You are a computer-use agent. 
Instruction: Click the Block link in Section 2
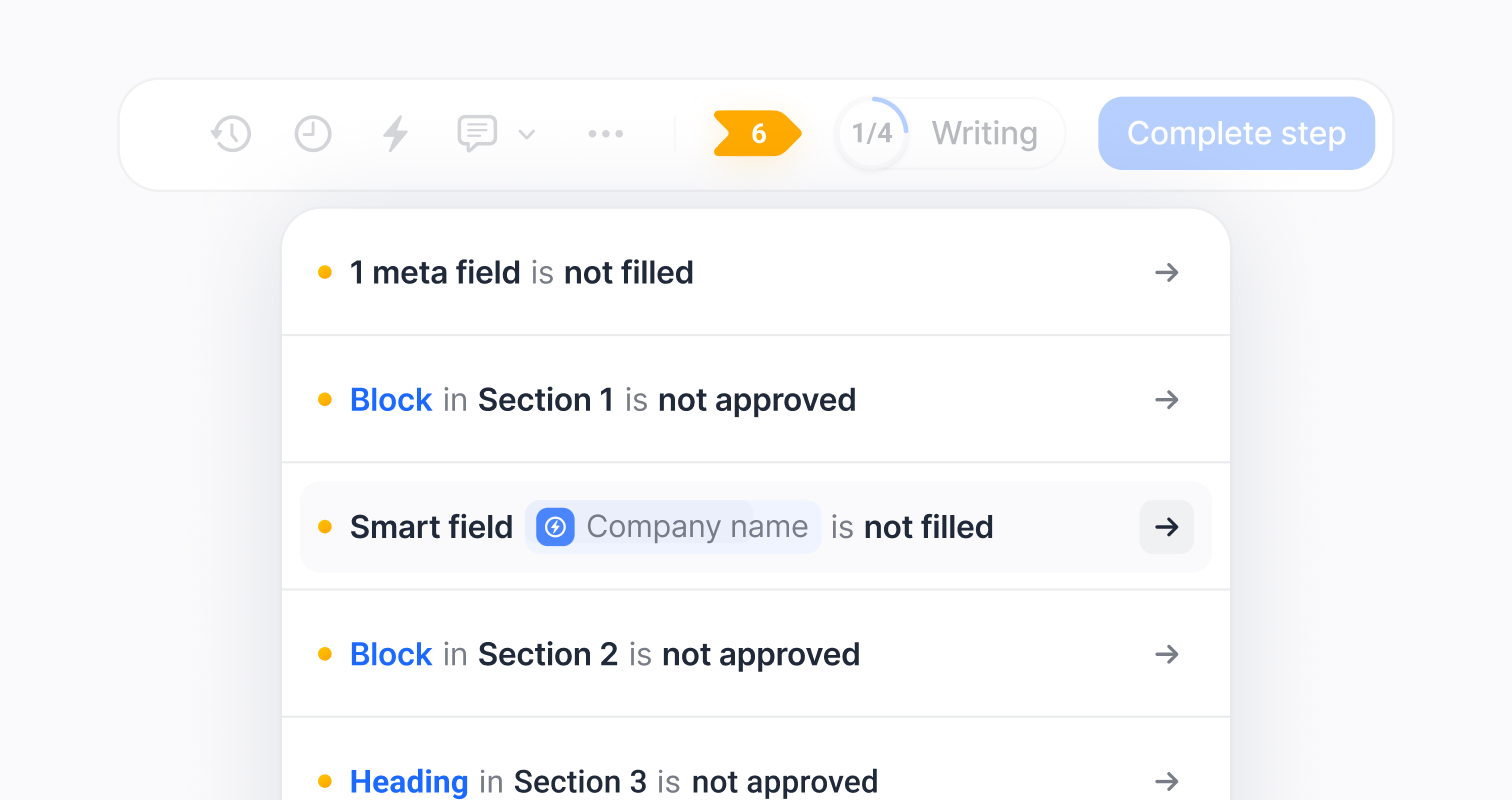pyautogui.click(x=391, y=654)
